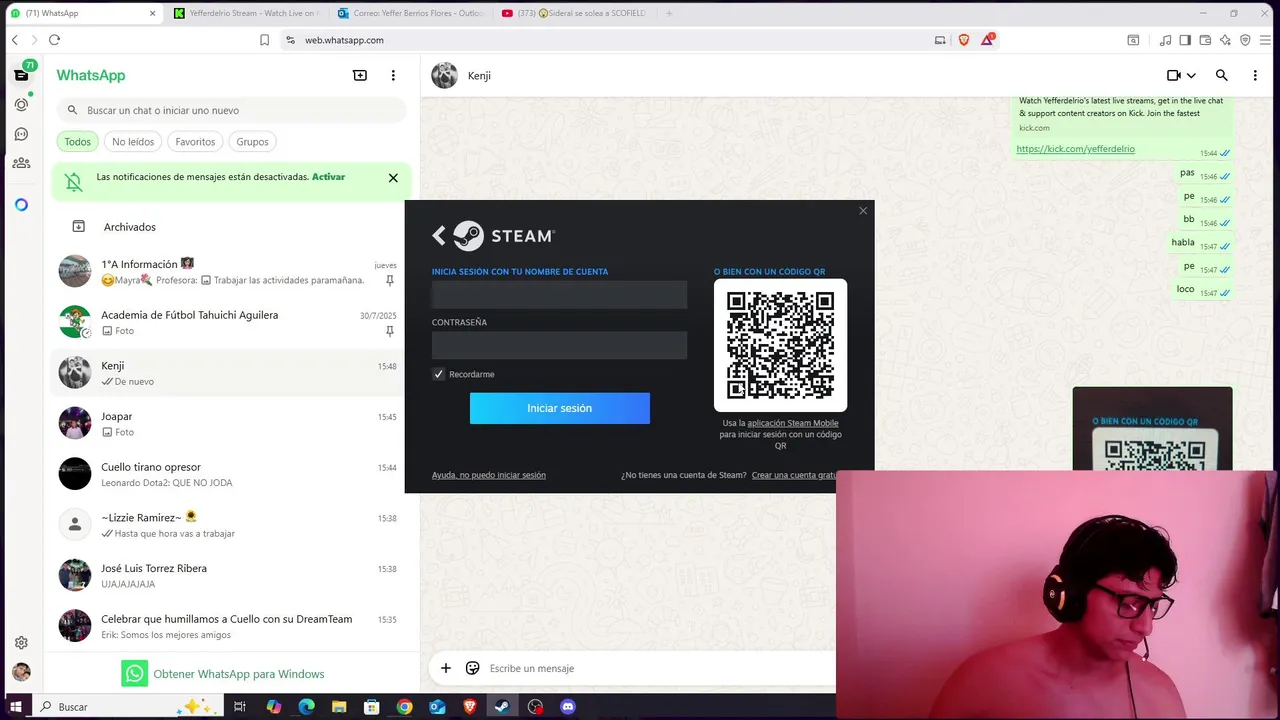Screen dimensions: 1280x720
Task: Open the Communities icon in left rail
Action: pos(21,163)
